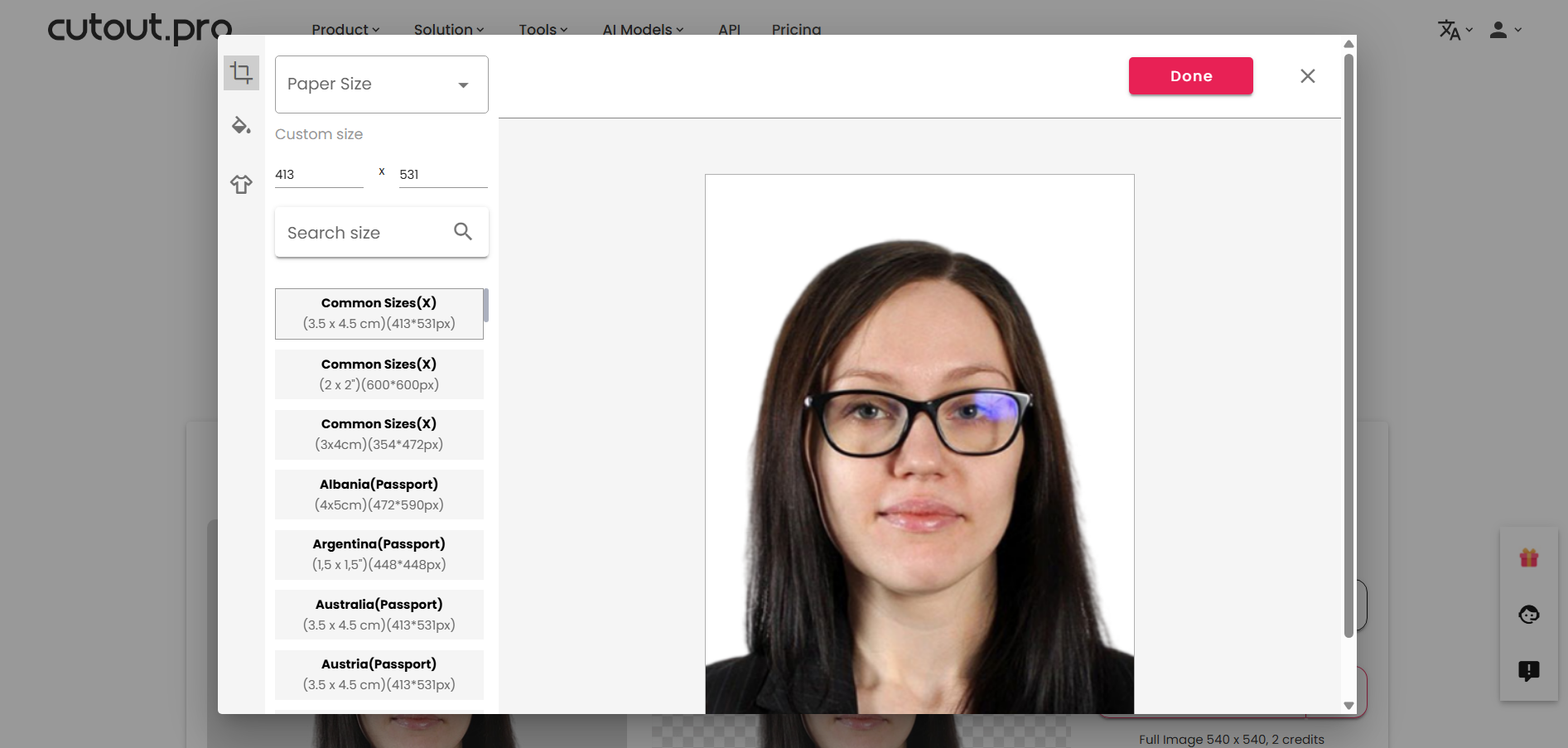Click the dialog scroll-down arrow
Image resolution: width=1568 pixels, height=748 pixels.
point(1348,706)
